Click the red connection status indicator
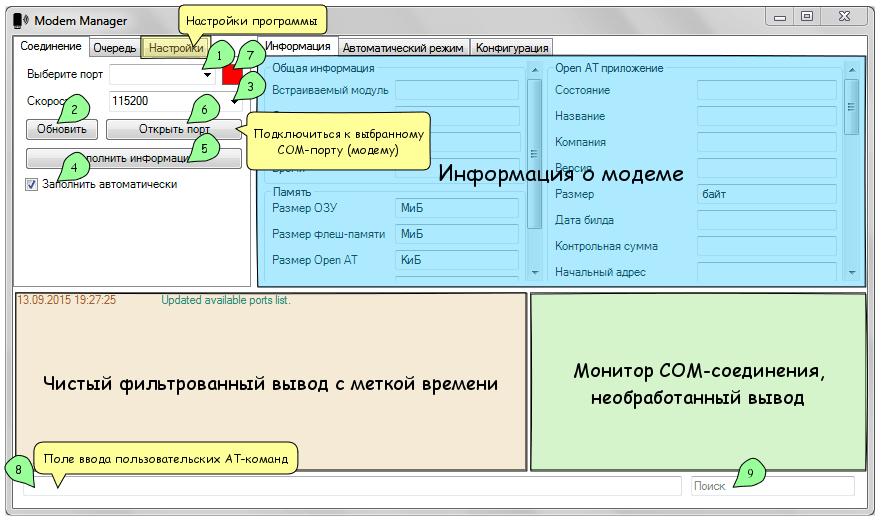The image size is (880, 520). tap(232, 75)
